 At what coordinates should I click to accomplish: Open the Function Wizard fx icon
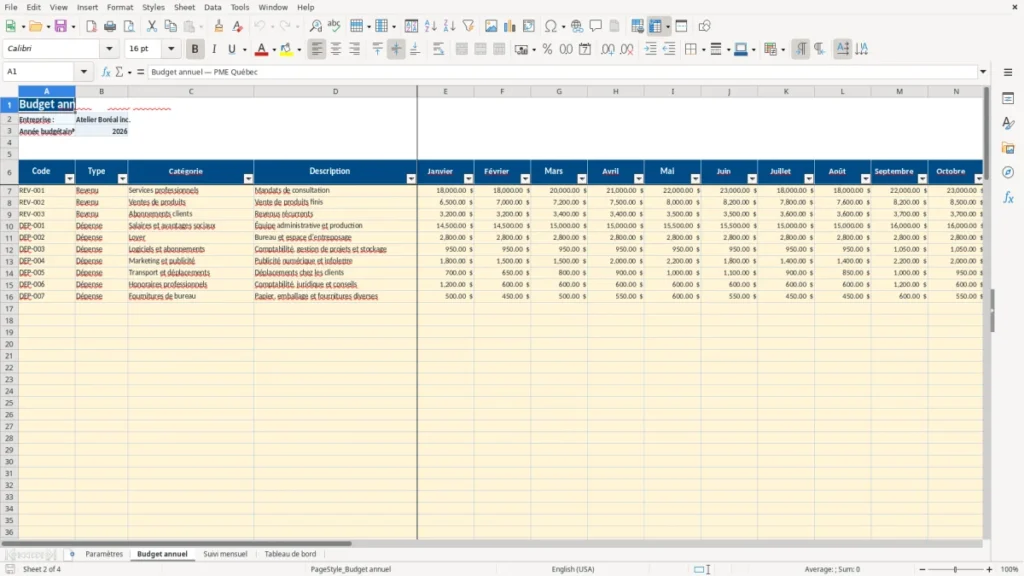click(x=106, y=72)
